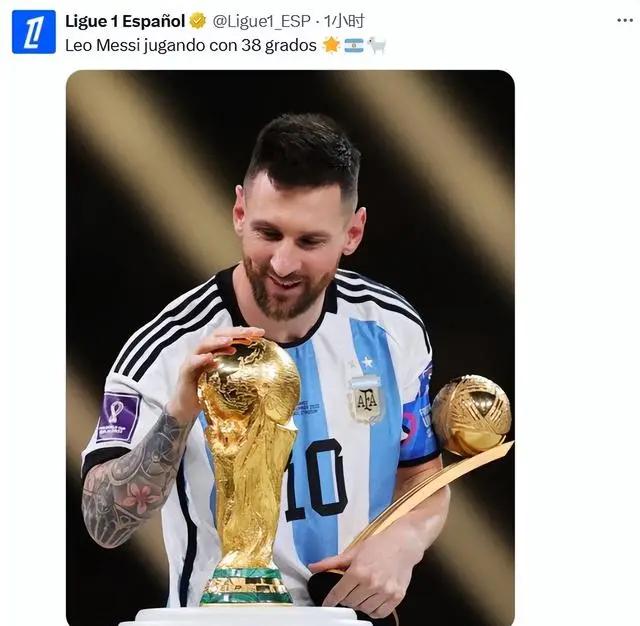Click the purple World Cup sleeve patch
This screenshot has height=626, width=640.
tap(119, 417)
